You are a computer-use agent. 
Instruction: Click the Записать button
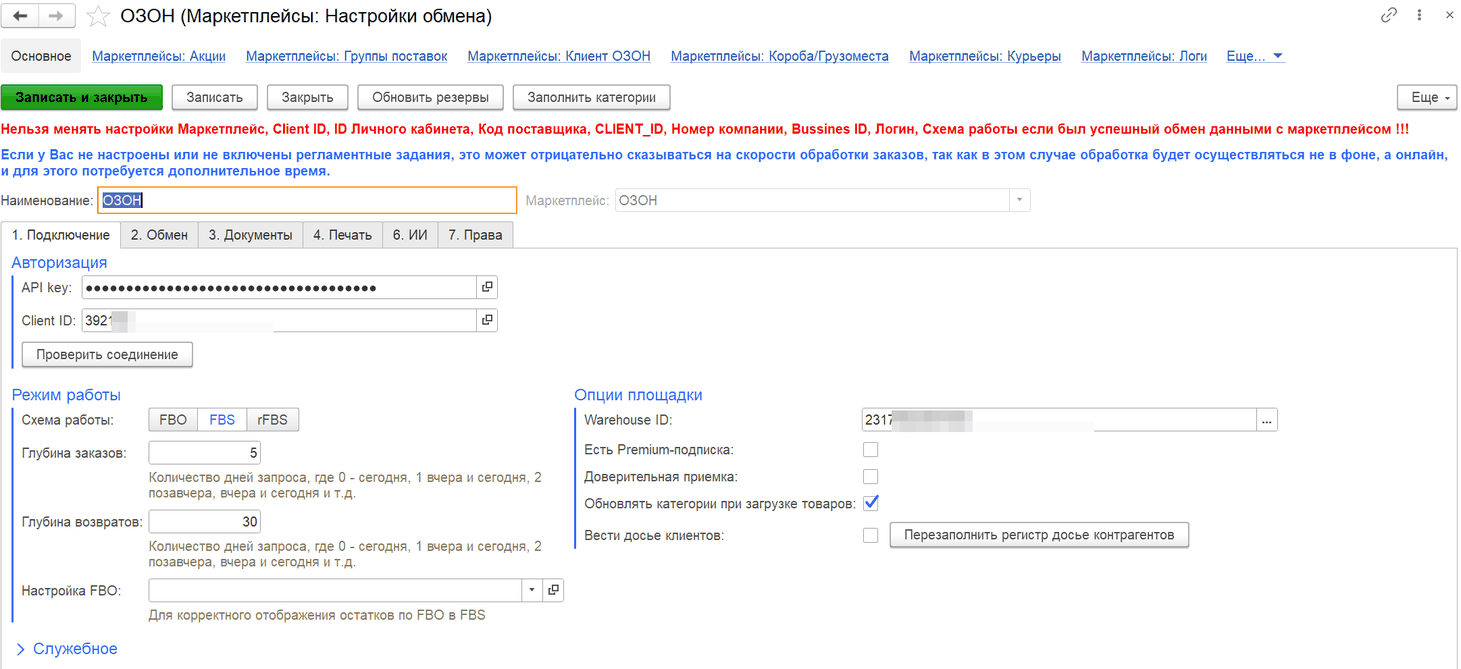(214, 97)
